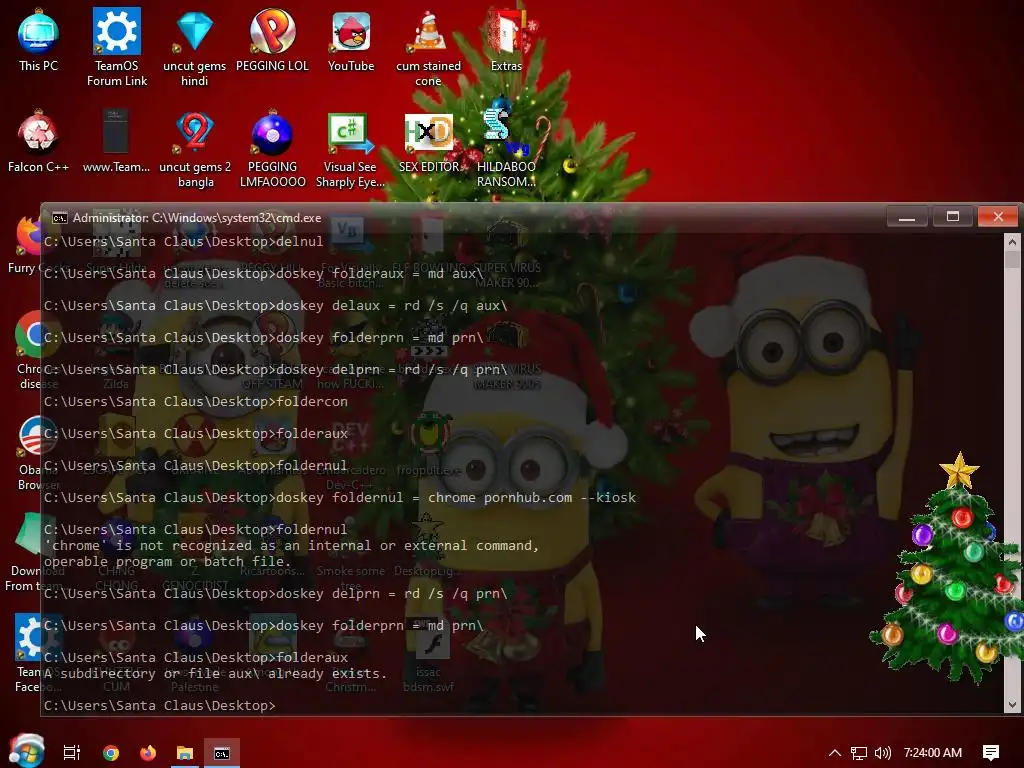Viewport: 1024px width, 768px height.
Task: Close the Administrator cmd.exe window
Action: (998, 217)
